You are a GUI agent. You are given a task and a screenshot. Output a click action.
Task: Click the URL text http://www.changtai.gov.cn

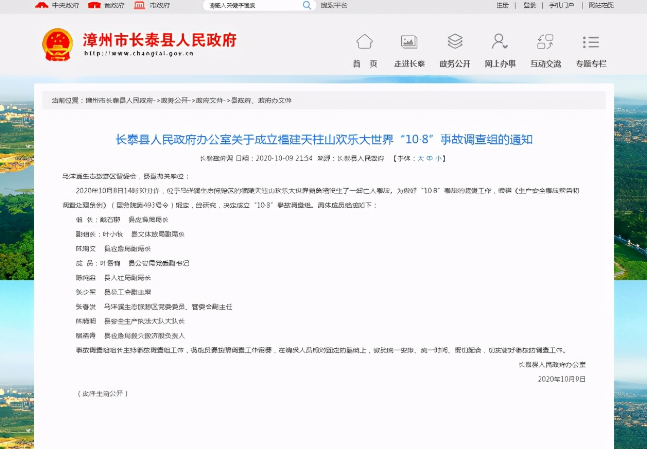[139, 53]
